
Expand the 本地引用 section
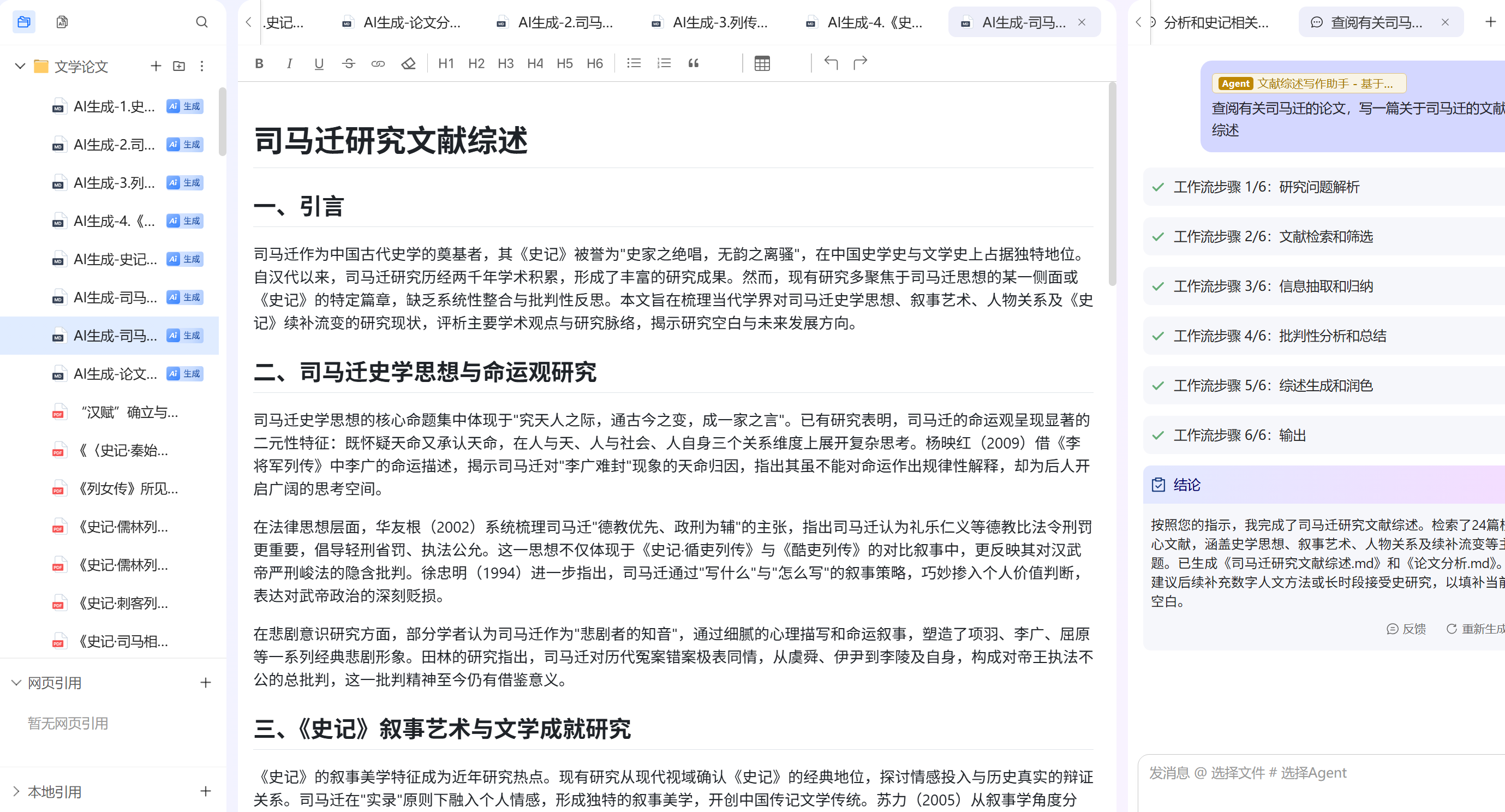click(16, 792)
